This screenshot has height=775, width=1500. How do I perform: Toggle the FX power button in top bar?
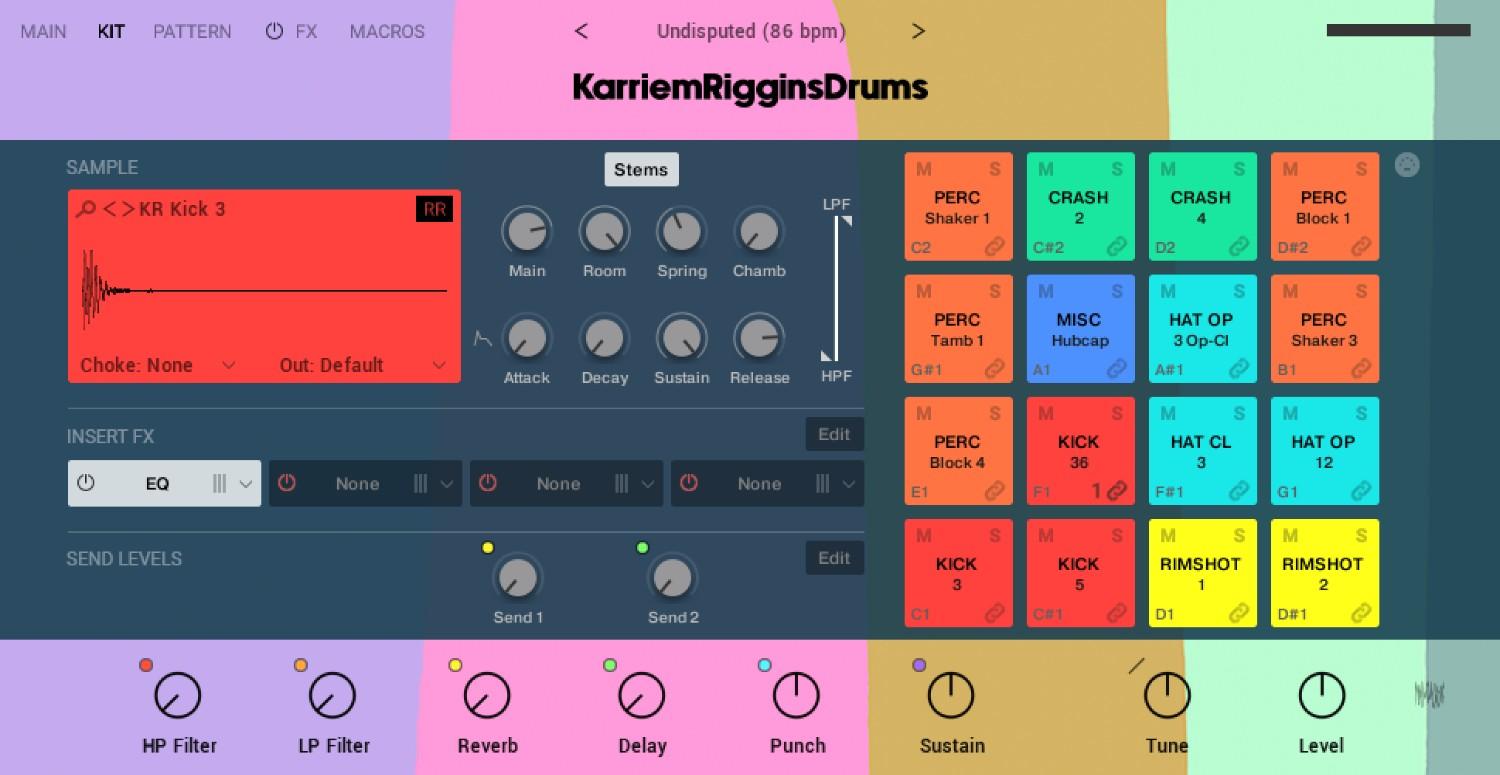click(x=274, y=31)
